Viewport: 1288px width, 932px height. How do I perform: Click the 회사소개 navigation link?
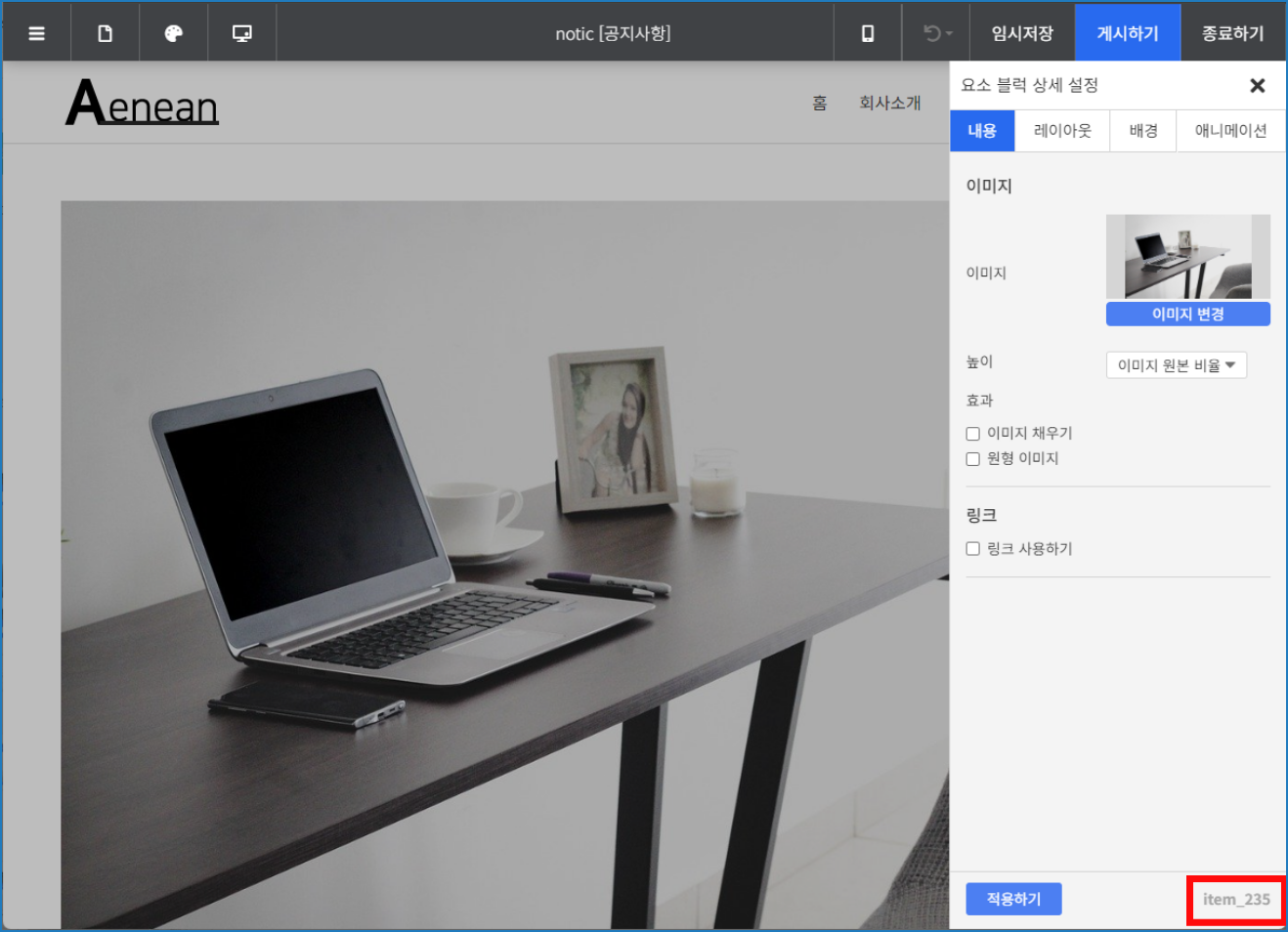[889, 103]
